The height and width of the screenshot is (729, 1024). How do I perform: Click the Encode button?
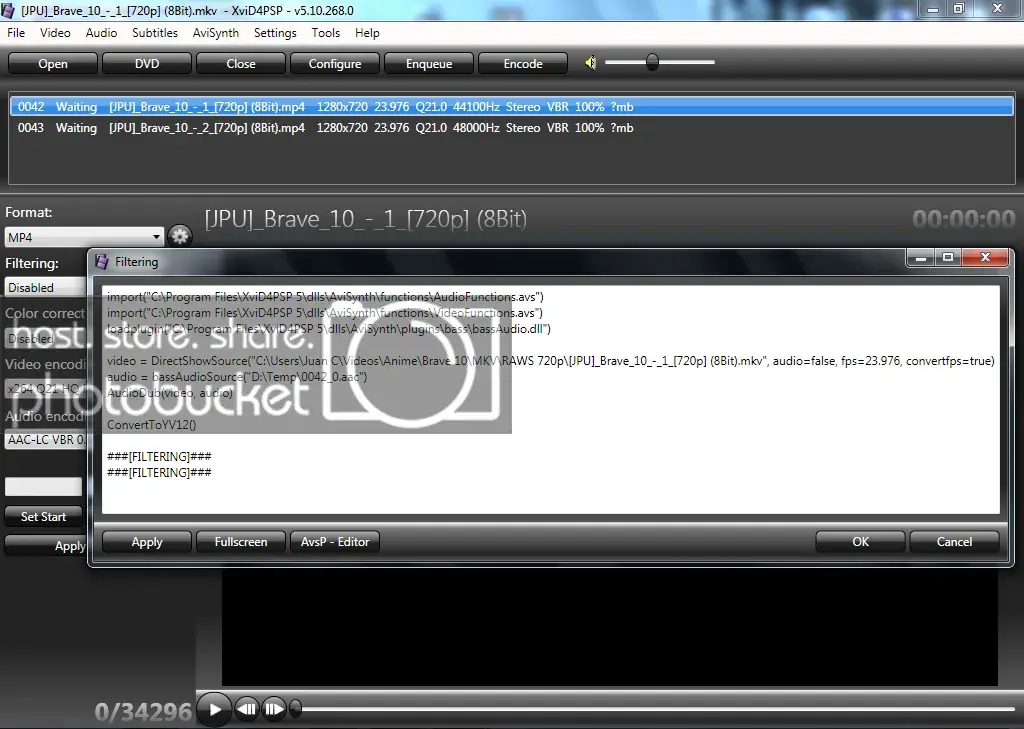(522, 63)
